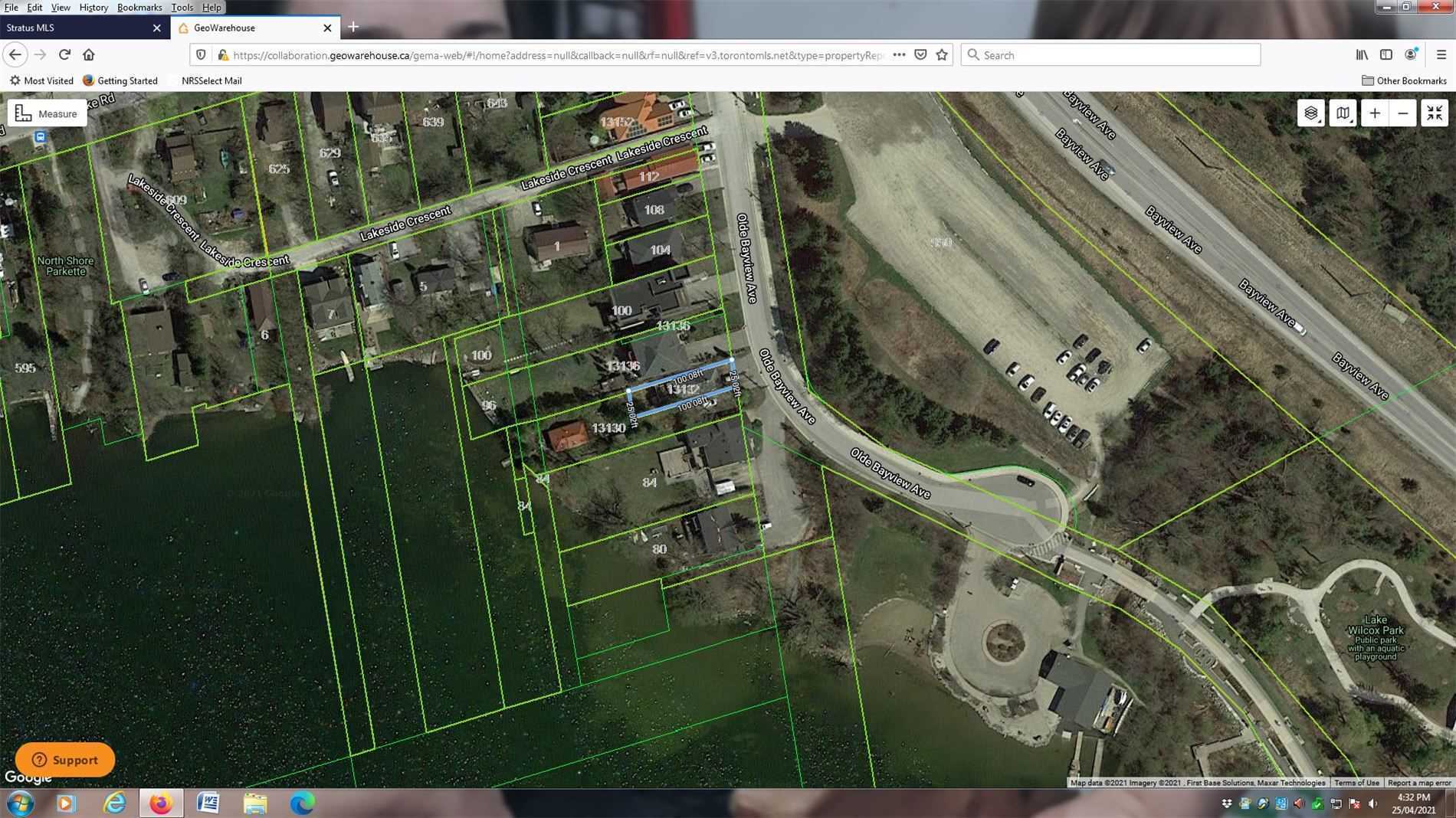
Task: Bookmark this page with the star
Action: [x=942, y=54]
